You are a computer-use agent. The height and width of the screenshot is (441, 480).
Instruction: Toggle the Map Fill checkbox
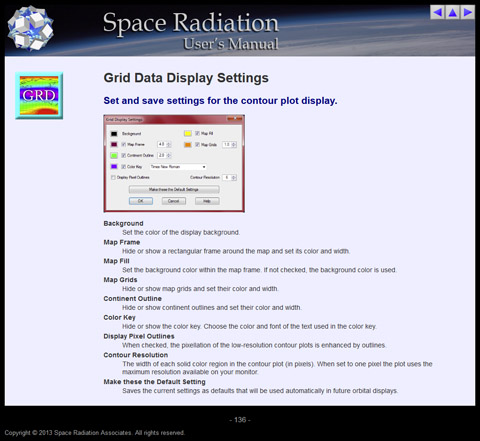[197, 133]
